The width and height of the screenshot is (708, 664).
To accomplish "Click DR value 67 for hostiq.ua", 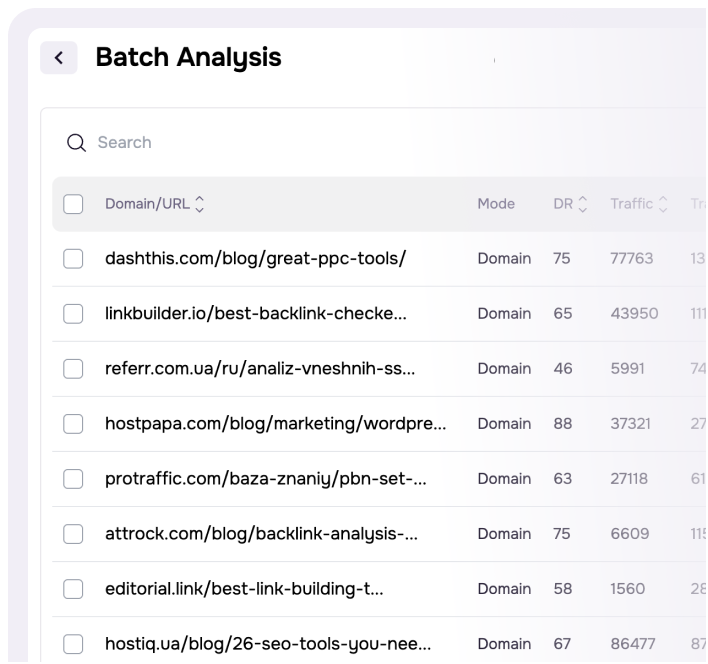I will [x=562, y=644].
